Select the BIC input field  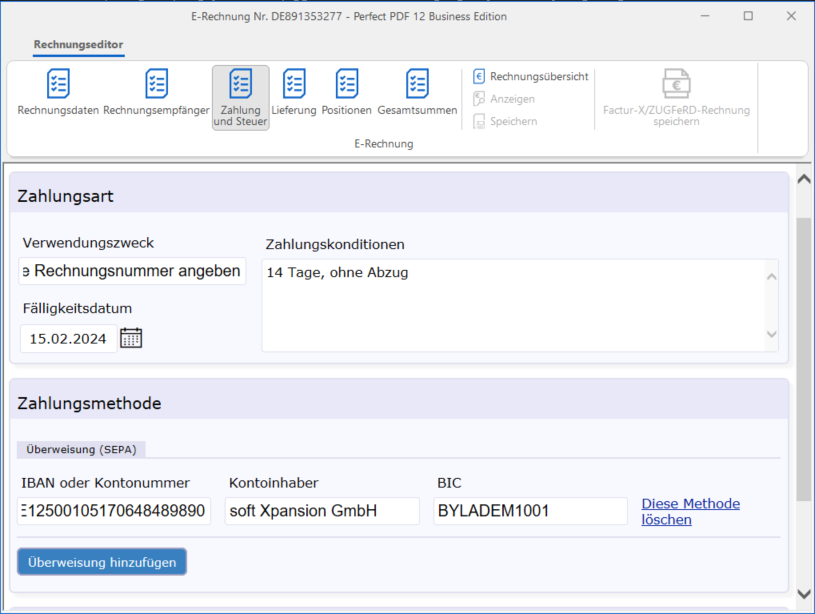[530, 511]
